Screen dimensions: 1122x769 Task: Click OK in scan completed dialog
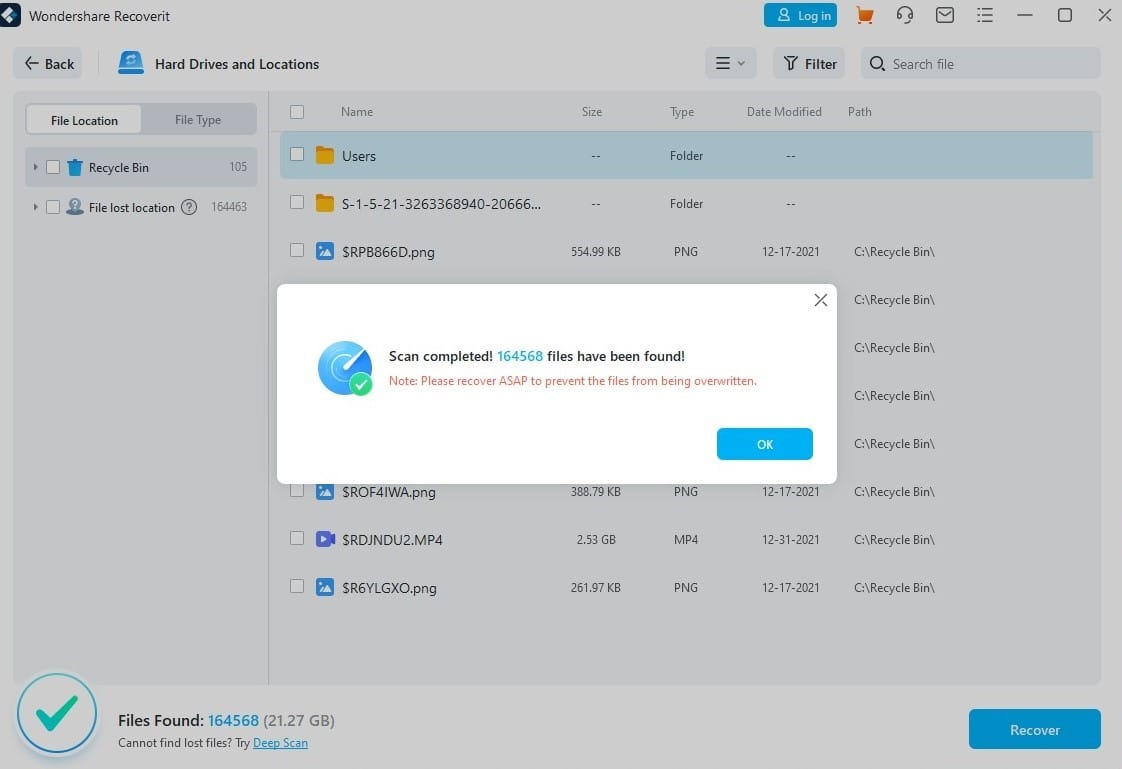click(x=764, y=444)
